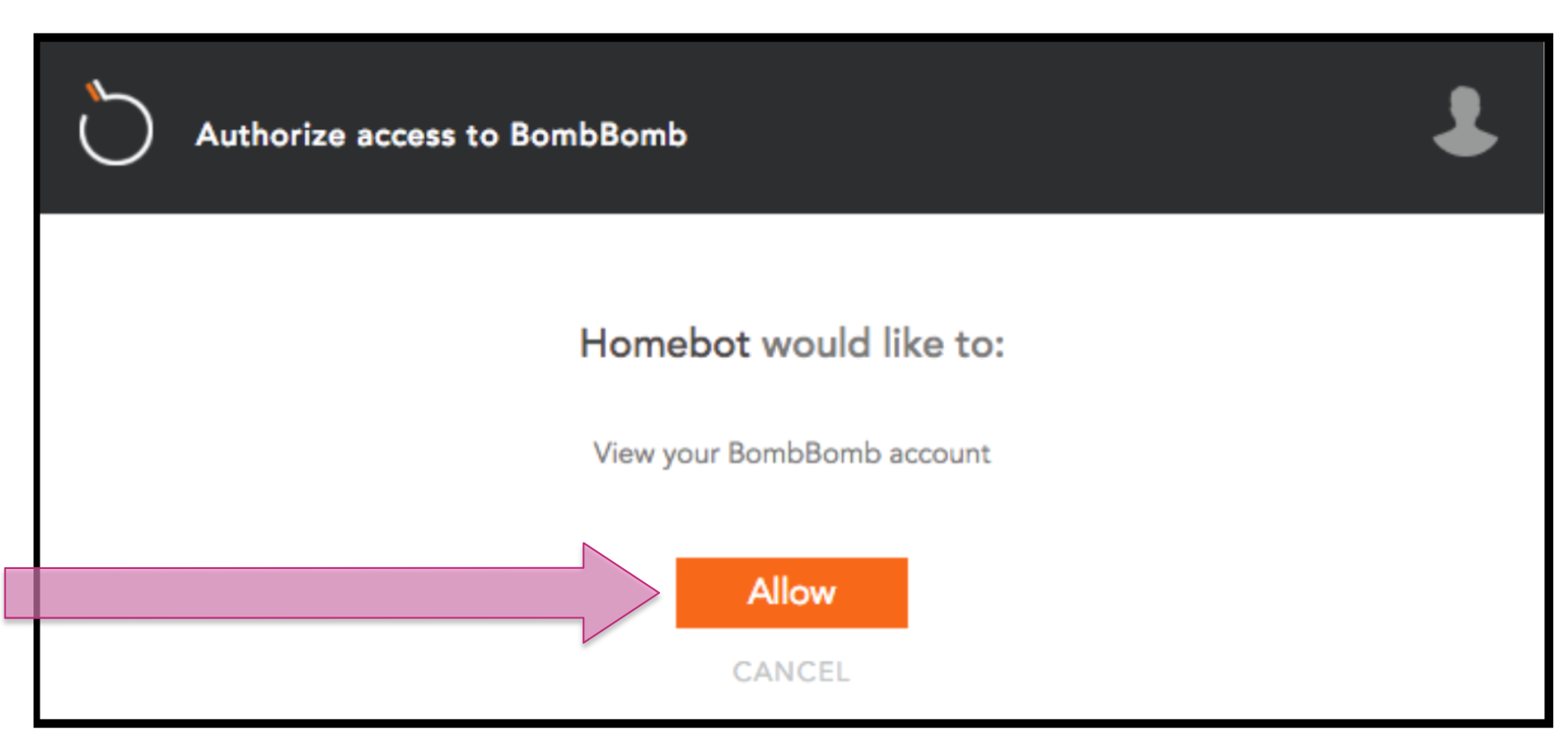Click "would like to:" in the heading
This screenshot has width=1568, height=744.
coord(883,343)
